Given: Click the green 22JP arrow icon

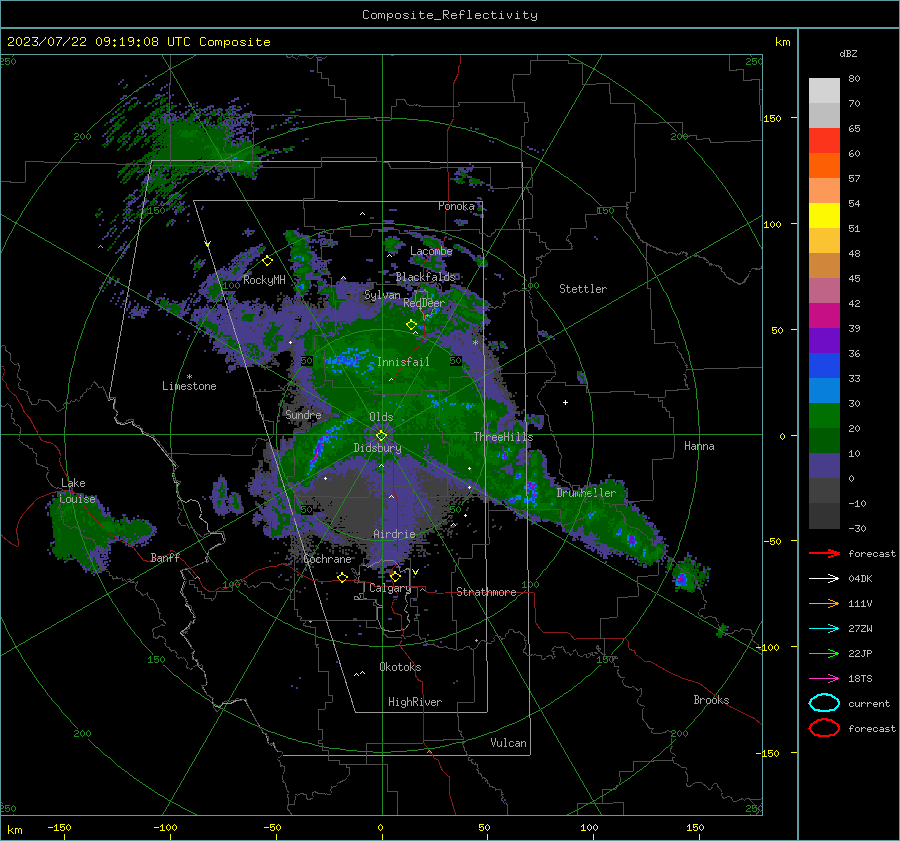Looking at the screenshot, I should (824, 653).
